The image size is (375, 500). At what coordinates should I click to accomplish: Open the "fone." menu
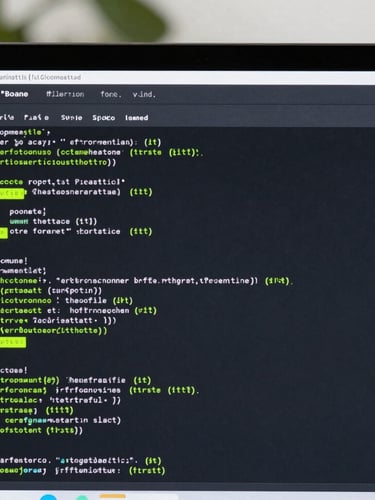[111, 94]
